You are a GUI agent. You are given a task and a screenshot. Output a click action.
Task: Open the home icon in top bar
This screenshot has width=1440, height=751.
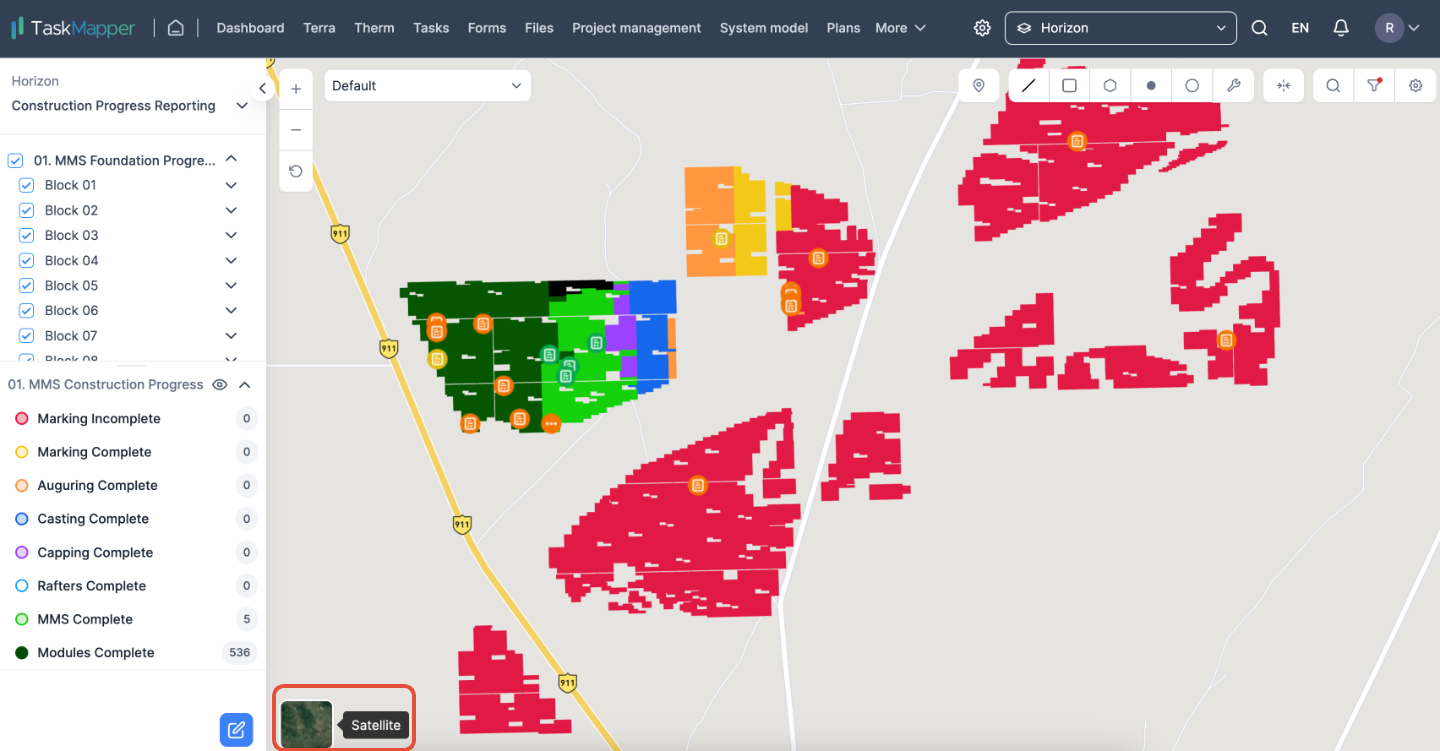coord(176,28)
